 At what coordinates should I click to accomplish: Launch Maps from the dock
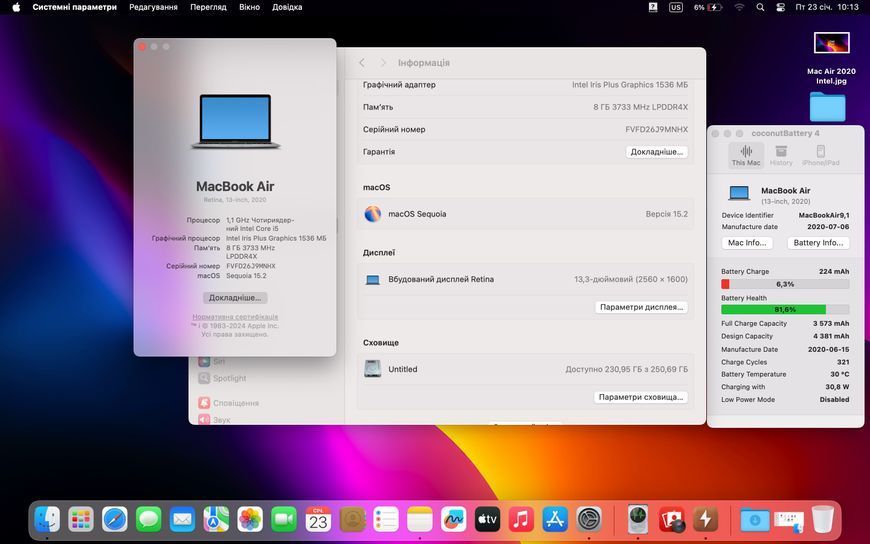(216, 520)
